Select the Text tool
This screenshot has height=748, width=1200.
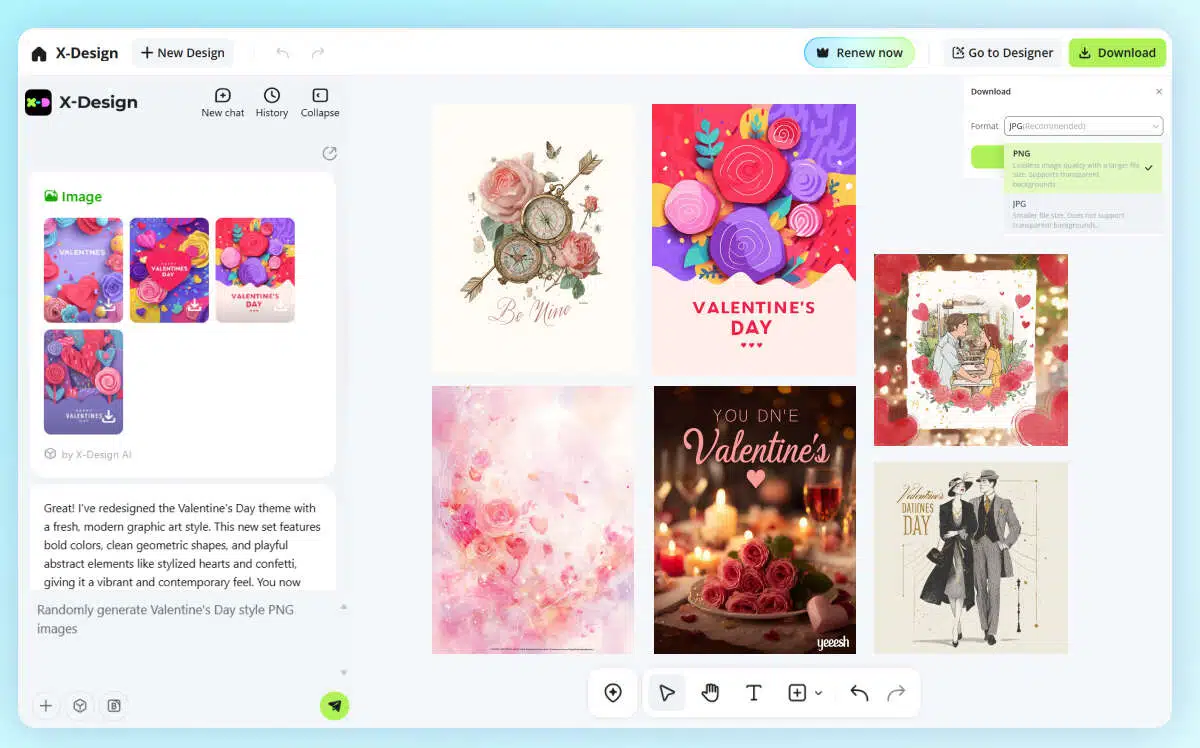click(x=754, y=693)
